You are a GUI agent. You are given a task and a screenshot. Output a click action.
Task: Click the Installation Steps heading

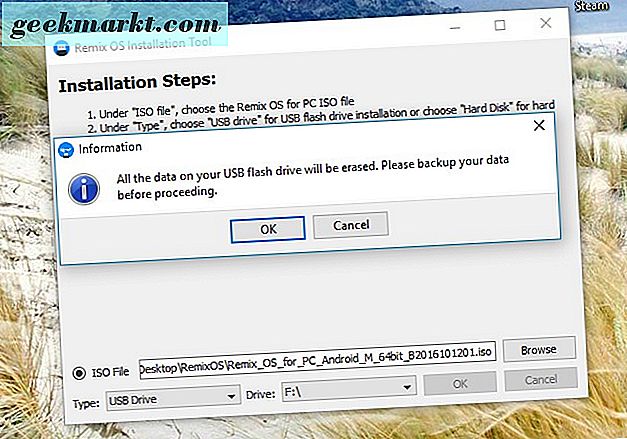137,82
